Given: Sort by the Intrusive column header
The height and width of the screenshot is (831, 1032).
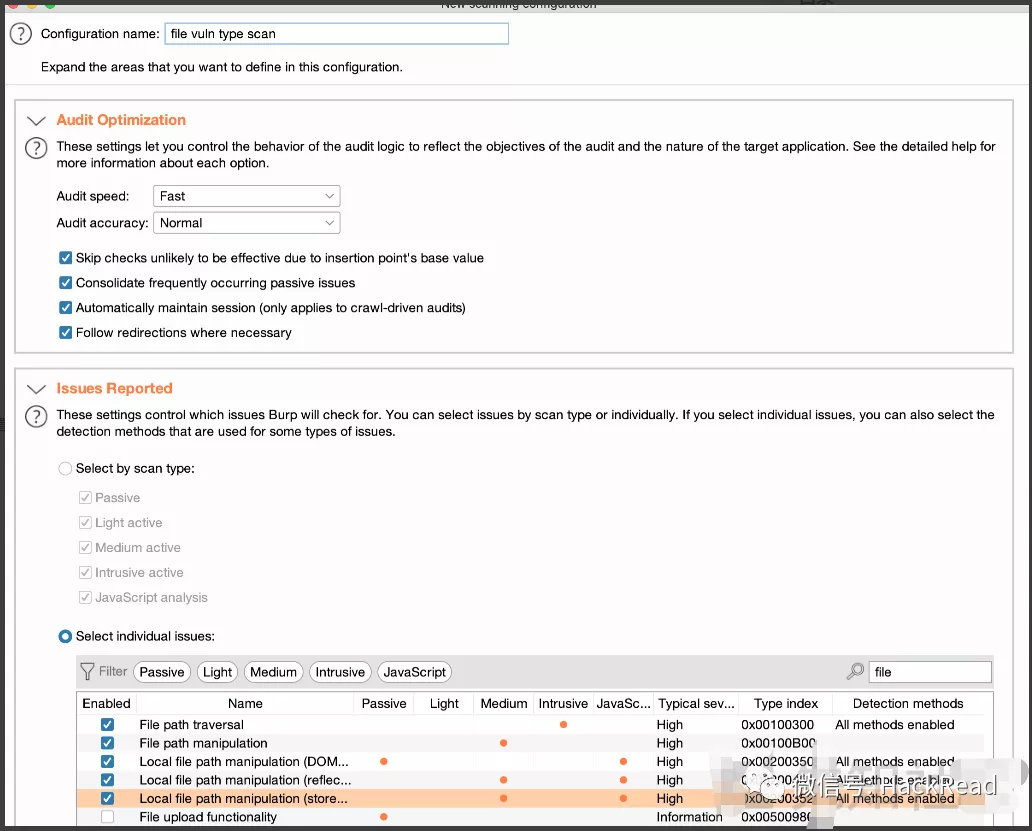Looking at the screenshot, I should 563,703.
